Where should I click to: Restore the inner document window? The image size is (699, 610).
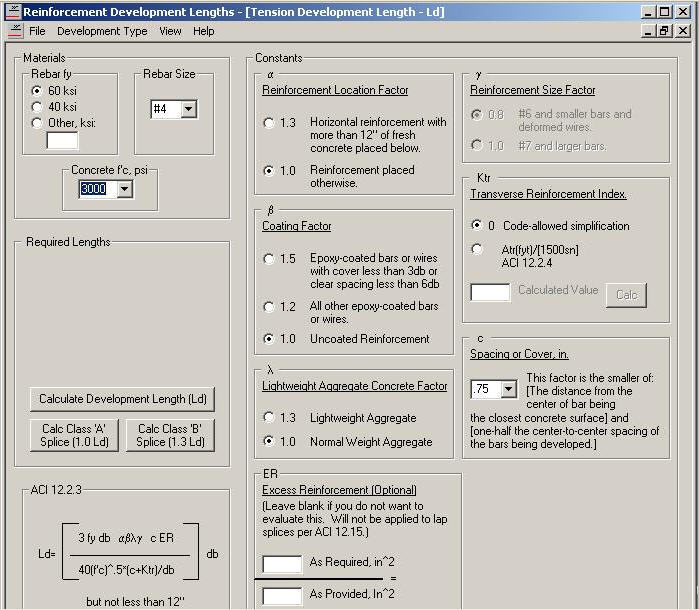(x=664, y=31)
